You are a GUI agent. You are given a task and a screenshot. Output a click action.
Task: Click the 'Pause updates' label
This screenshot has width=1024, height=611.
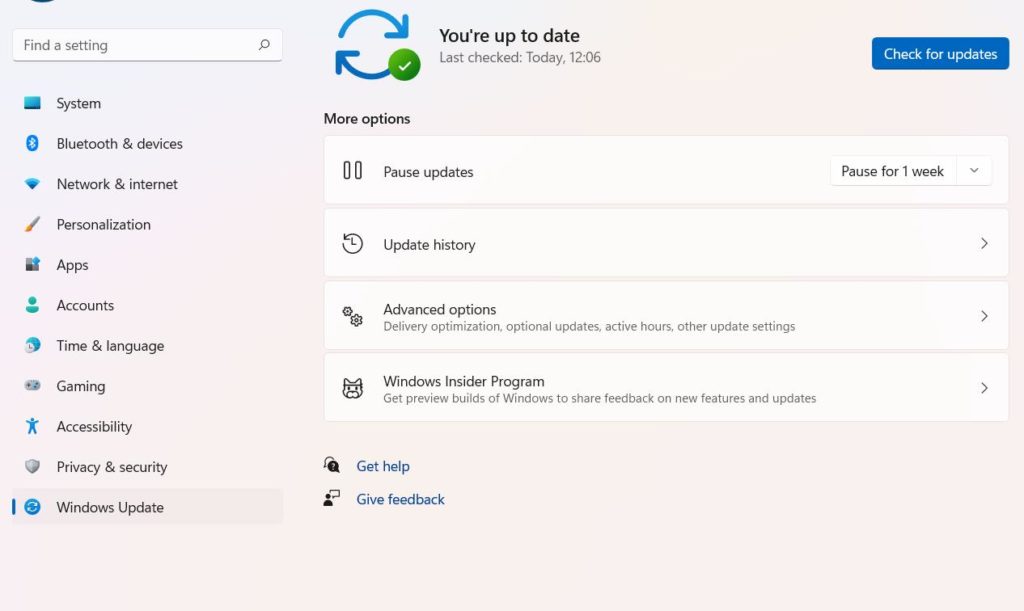coord(428,172)
